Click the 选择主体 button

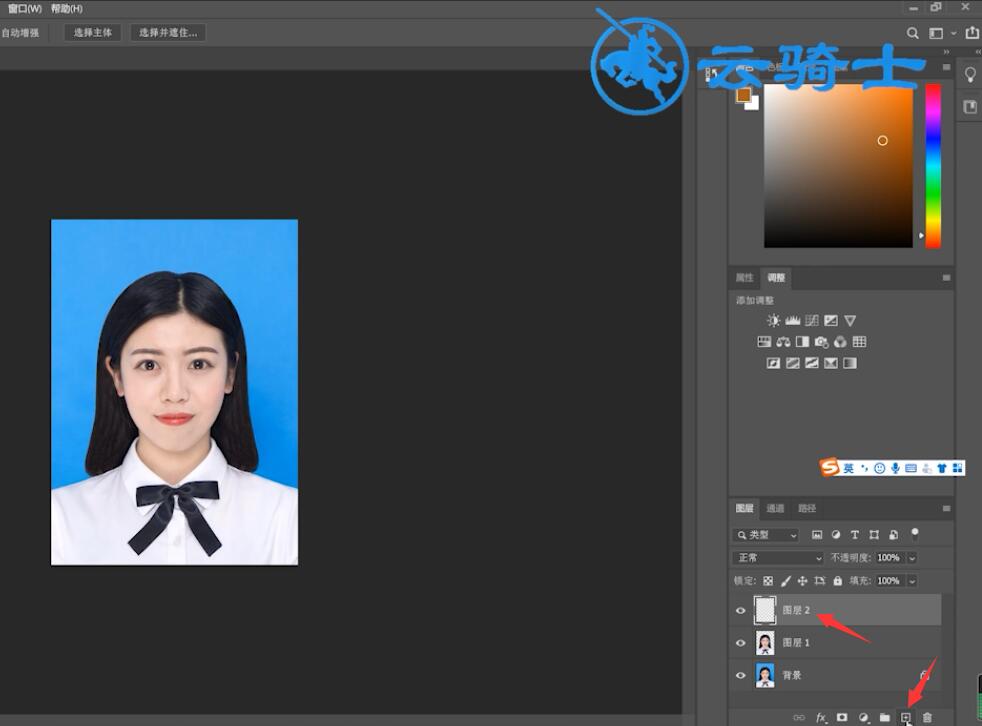[93, 33]
